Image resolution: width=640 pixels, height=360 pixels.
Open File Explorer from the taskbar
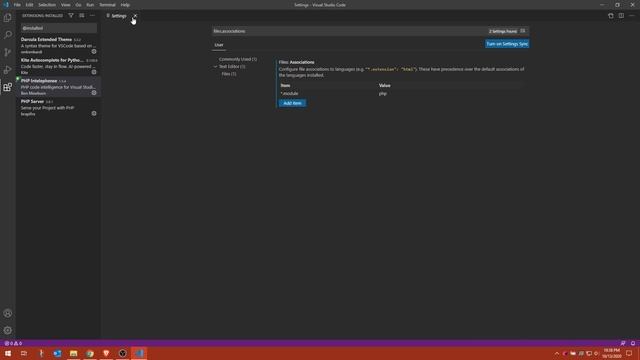73,353
